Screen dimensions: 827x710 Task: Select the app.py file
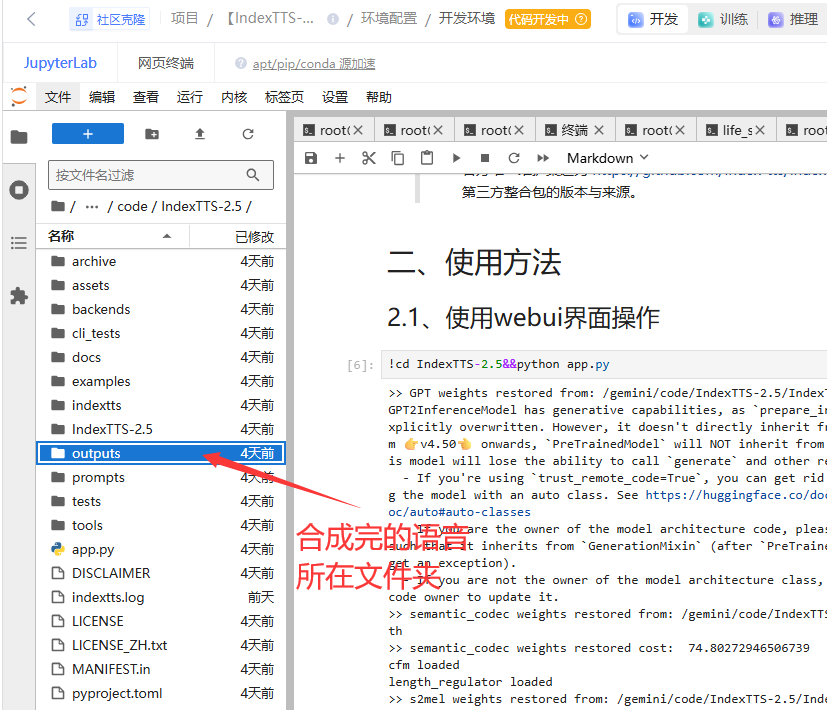tap(160, 549)
